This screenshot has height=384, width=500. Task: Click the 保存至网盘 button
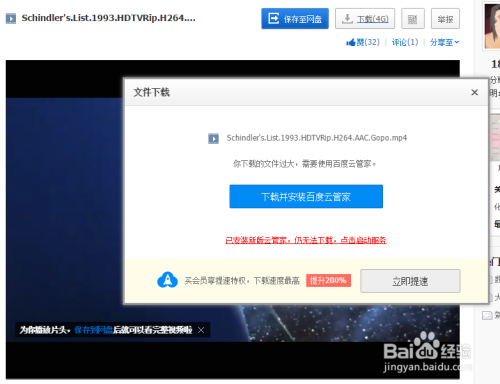pos(295,19)
